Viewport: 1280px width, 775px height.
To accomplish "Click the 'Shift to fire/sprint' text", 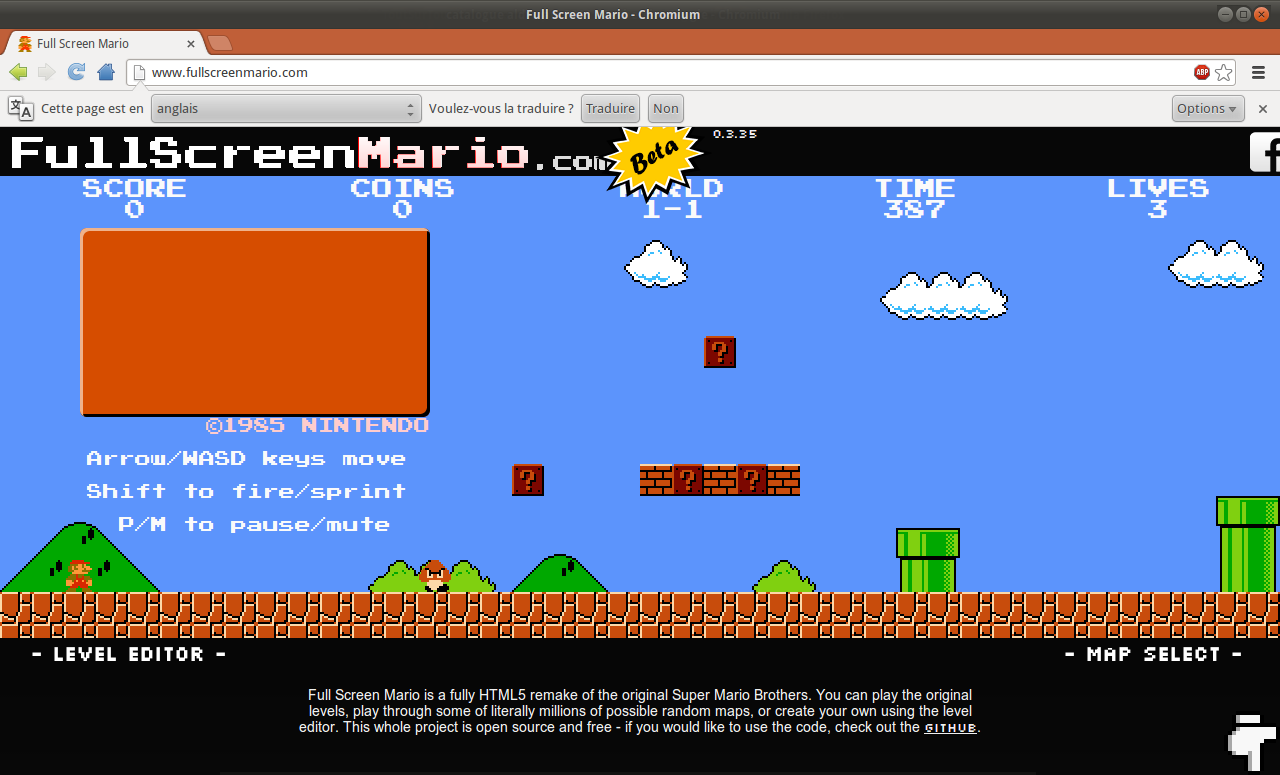I will [x=246, y=491].
